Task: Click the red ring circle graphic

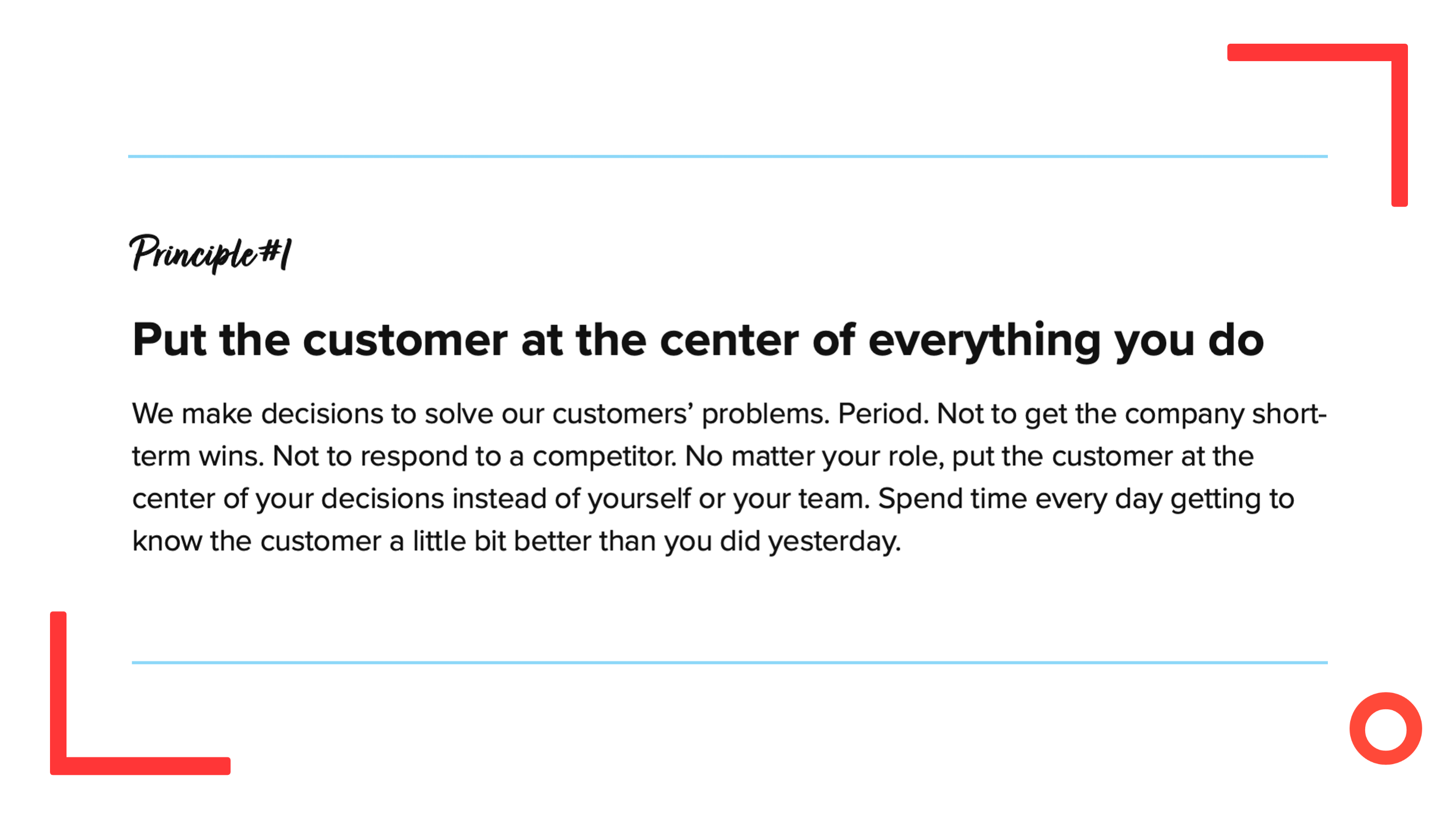Action: point(1385,728)
